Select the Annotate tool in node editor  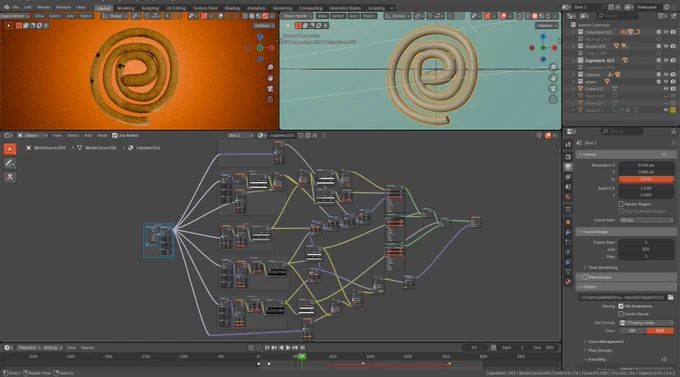(x=10, y=163)
